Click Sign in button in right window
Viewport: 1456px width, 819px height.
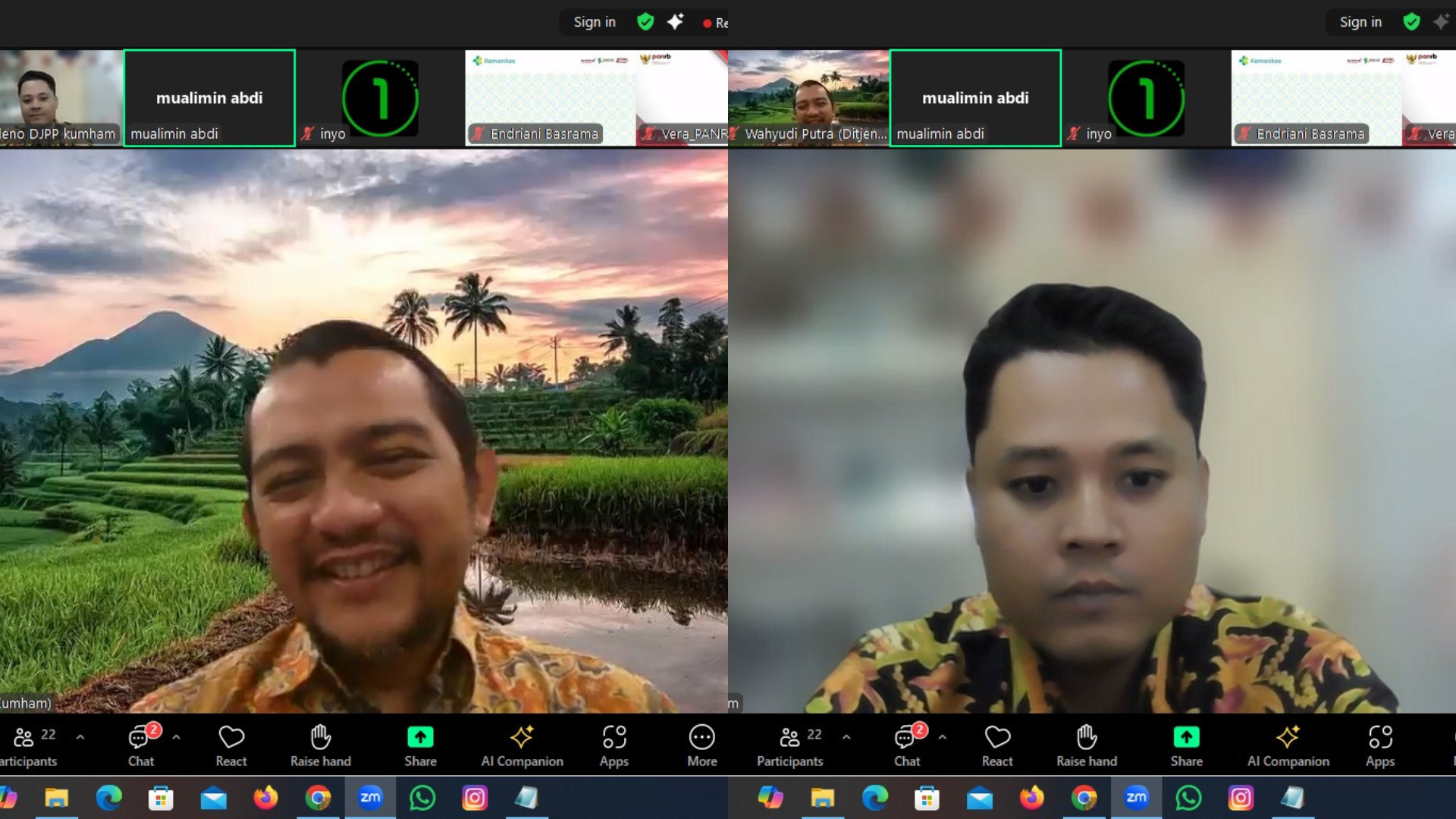(x=1360, y=22)
